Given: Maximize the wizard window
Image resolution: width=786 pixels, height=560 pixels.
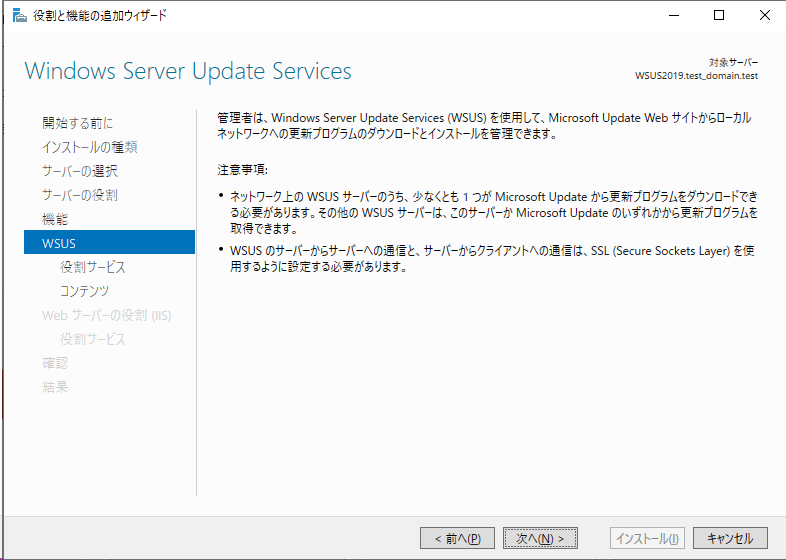Looking at the screenshot, I should pyautogui.click(x=719, y=16).
